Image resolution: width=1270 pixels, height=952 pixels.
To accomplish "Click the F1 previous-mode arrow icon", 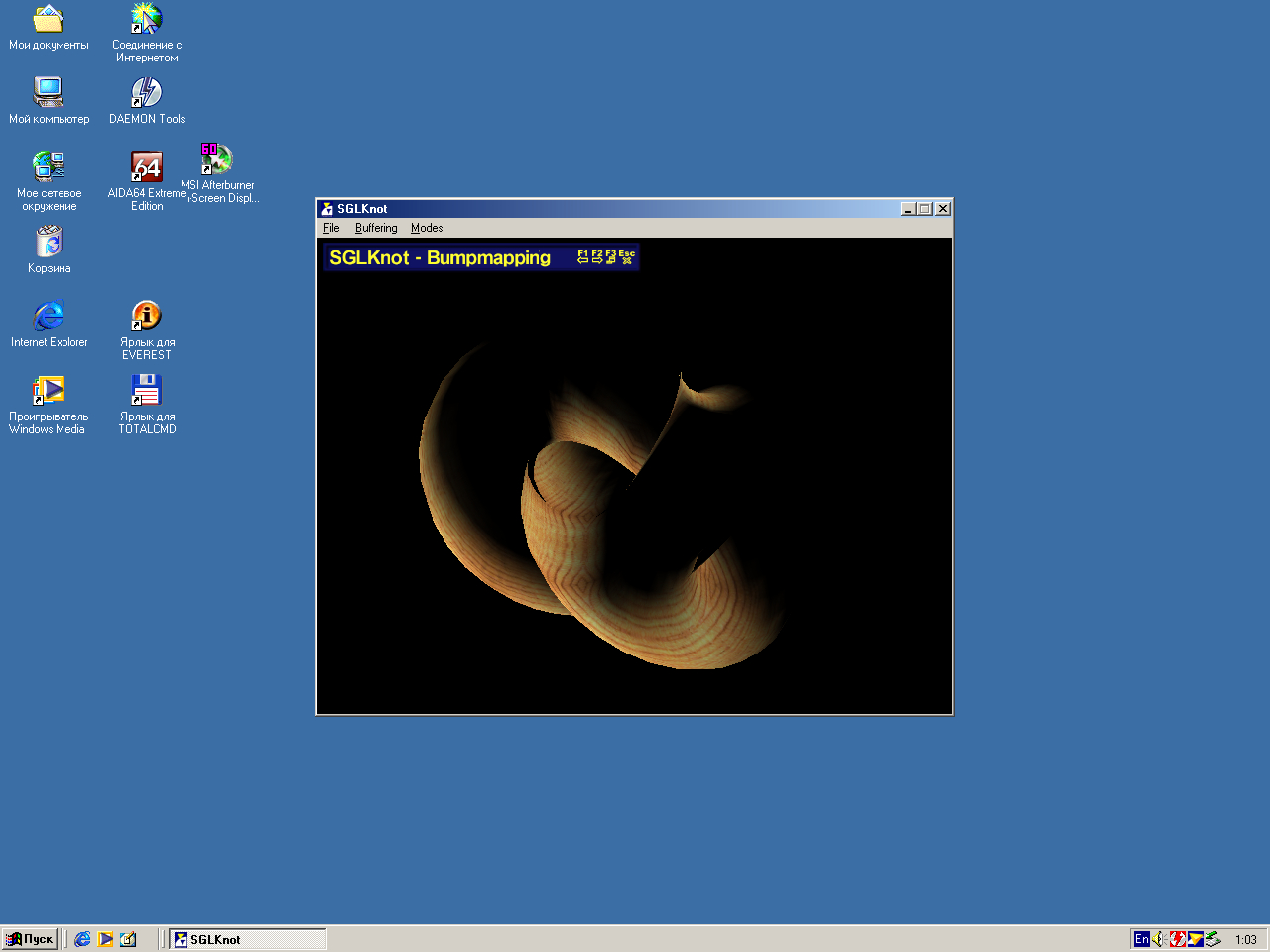I will point(583,257).
